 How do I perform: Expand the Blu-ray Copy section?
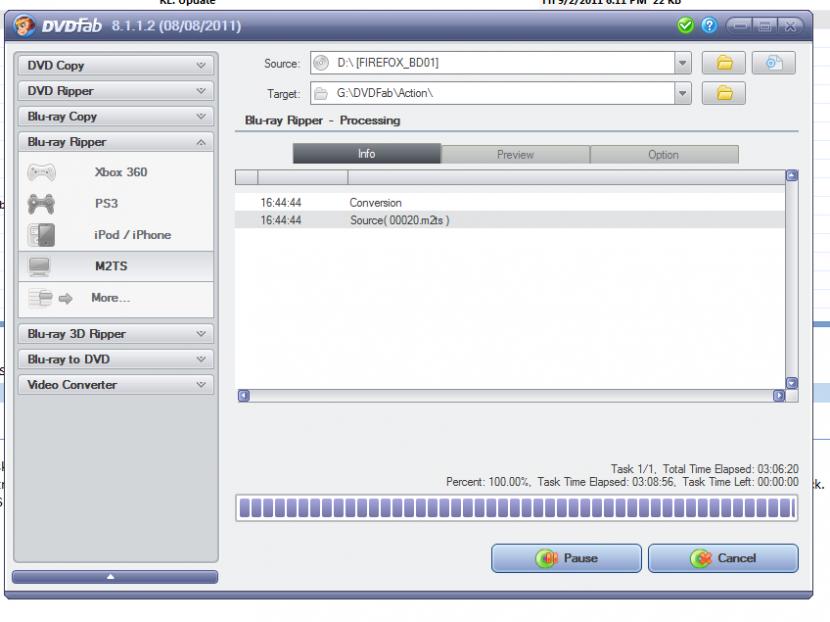pos(116,116)
